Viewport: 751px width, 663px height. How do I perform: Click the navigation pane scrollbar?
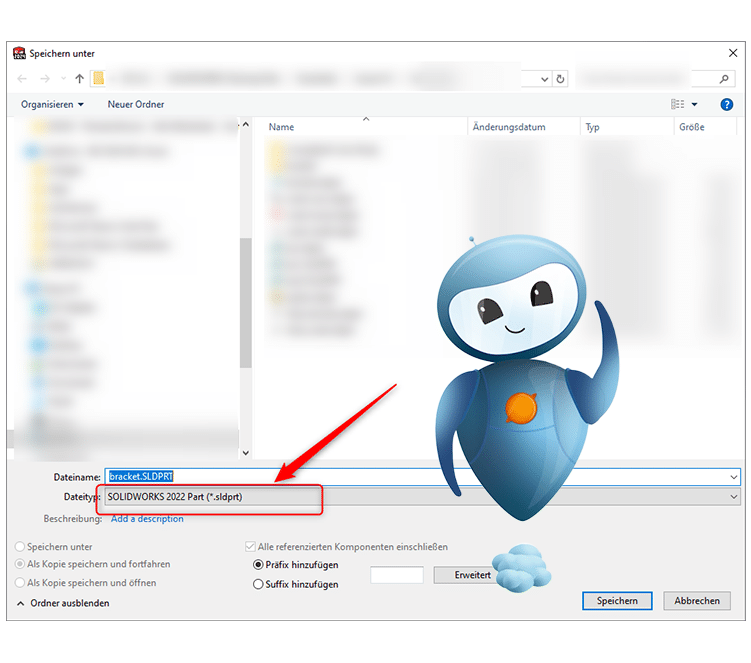point(246,300)
